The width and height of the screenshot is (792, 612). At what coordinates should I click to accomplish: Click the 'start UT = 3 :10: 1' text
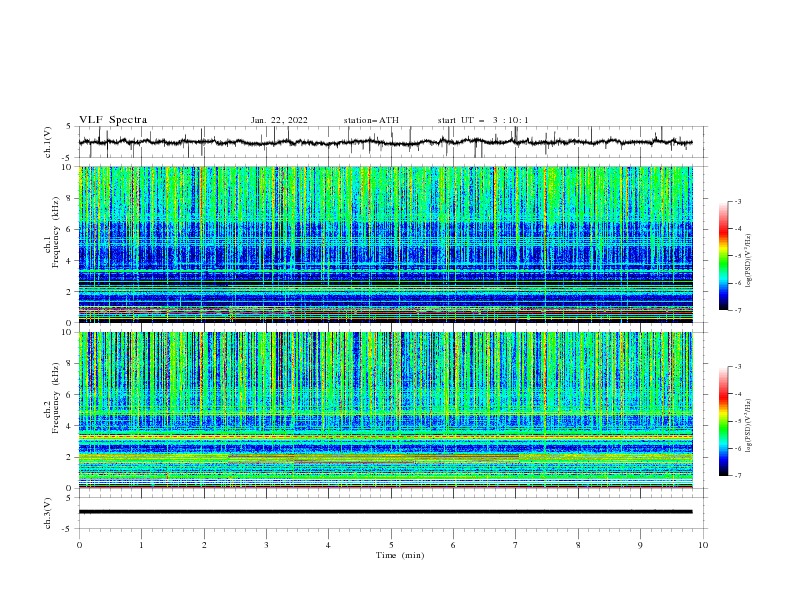click(483, 120)
